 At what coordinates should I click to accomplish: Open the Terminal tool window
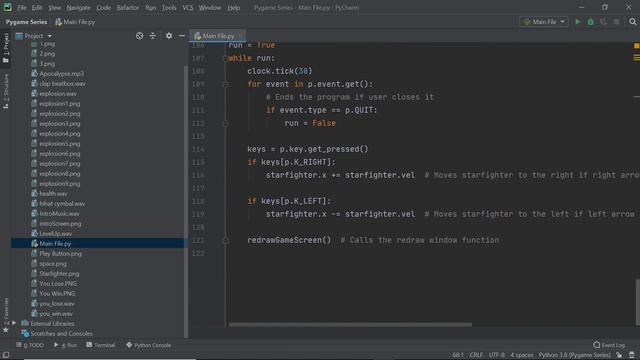coord(101,345)
